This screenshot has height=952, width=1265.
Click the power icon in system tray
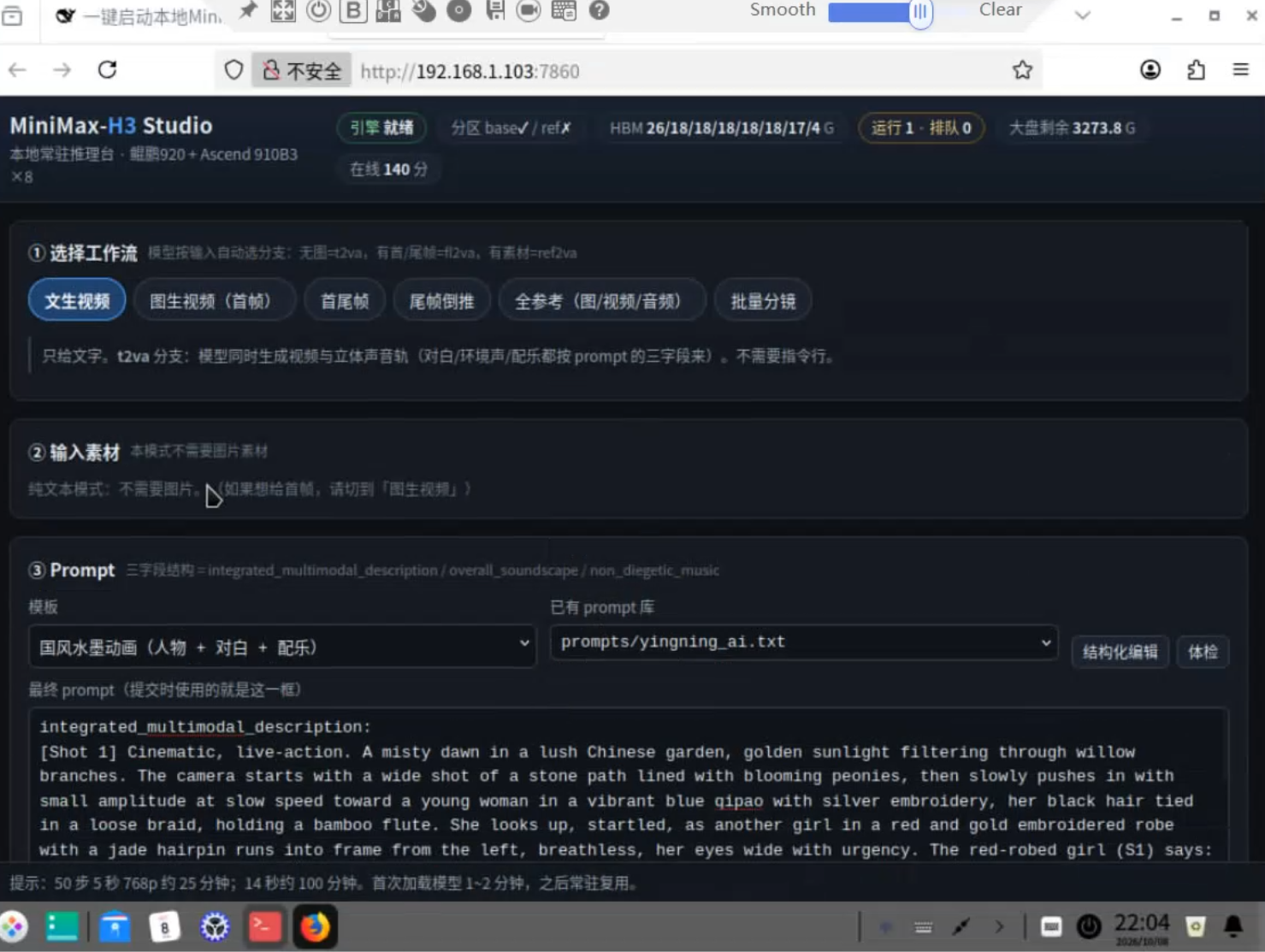coord(1089,926)
